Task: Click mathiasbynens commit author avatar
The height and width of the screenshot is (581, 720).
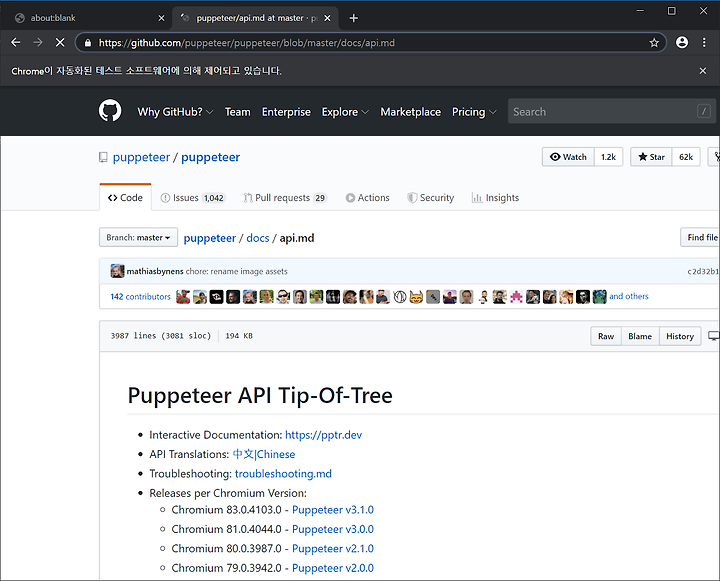Action: click(117, 271)
